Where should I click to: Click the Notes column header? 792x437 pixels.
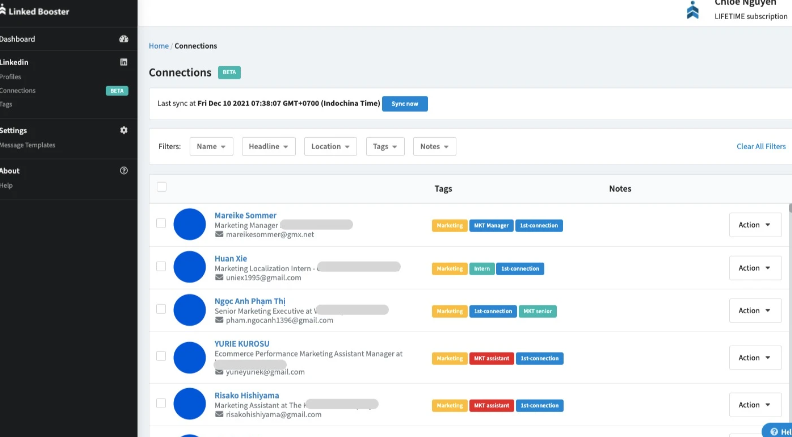620,188
